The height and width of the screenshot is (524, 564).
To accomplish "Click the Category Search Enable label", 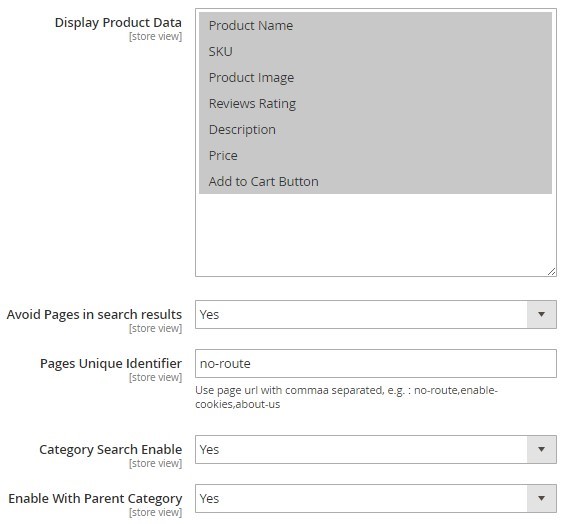I will [x=110, y=450].
